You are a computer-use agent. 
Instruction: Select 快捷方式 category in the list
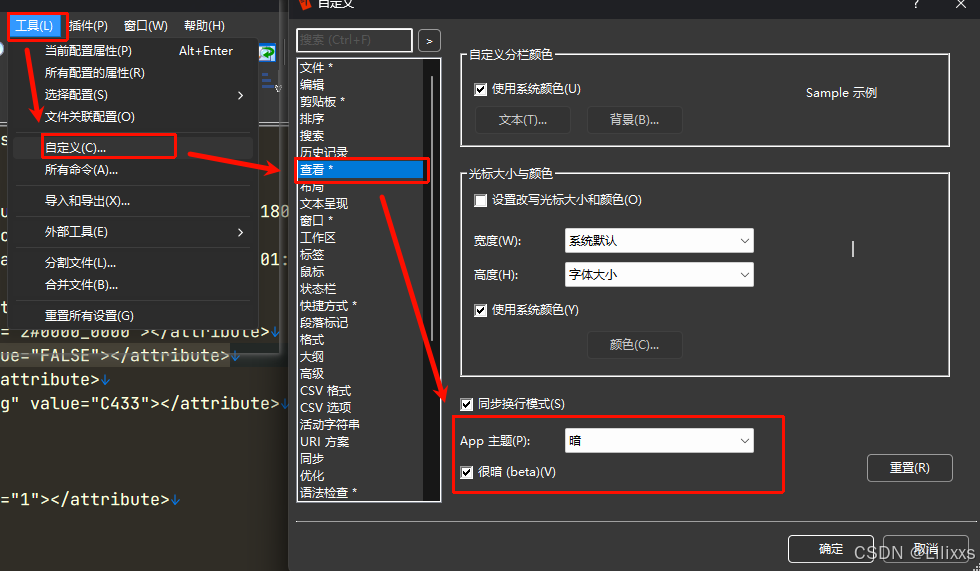(x=361, y=305)
